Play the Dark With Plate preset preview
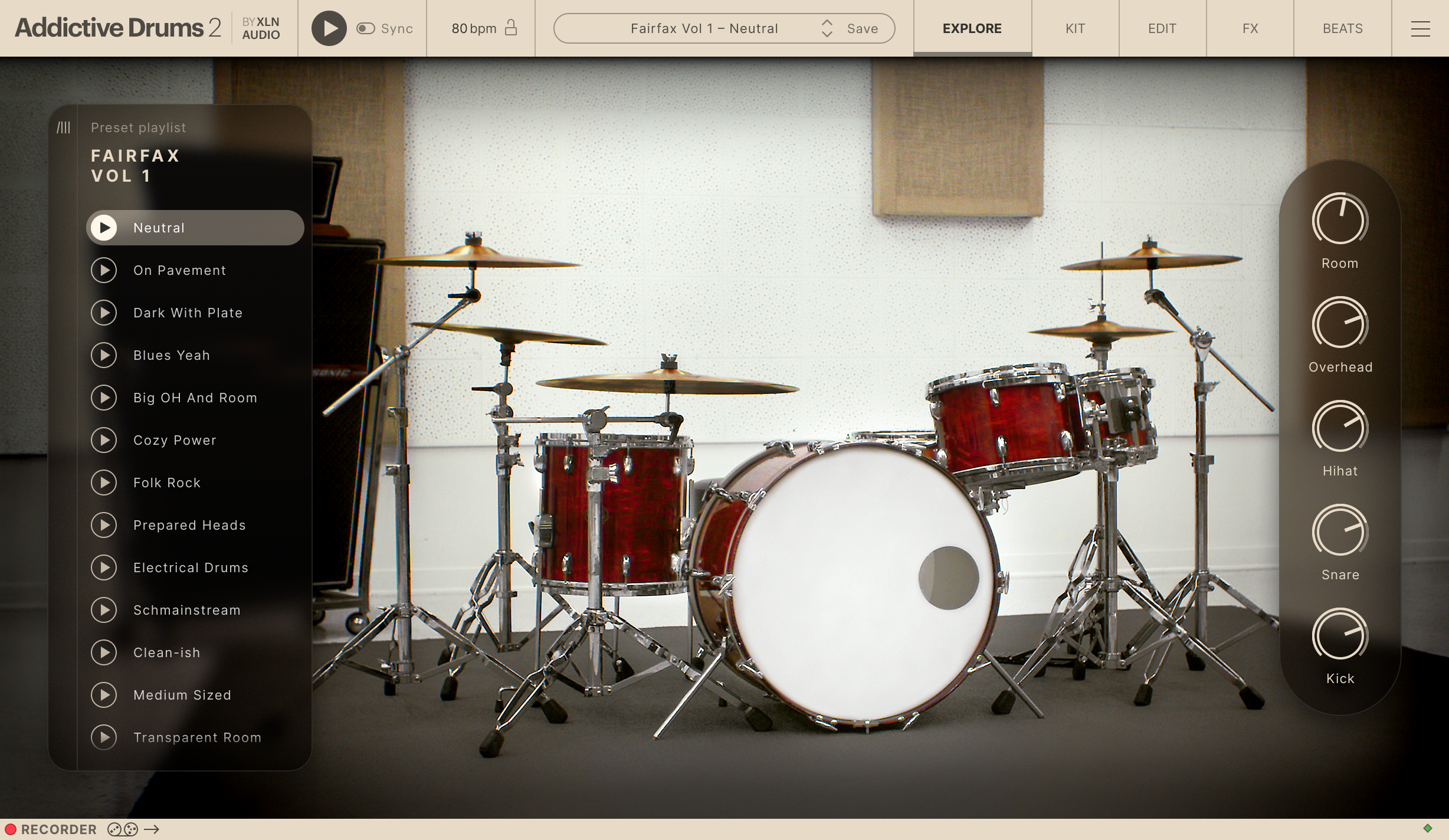Screen dimensions: 1449x840 click(104, 313)
